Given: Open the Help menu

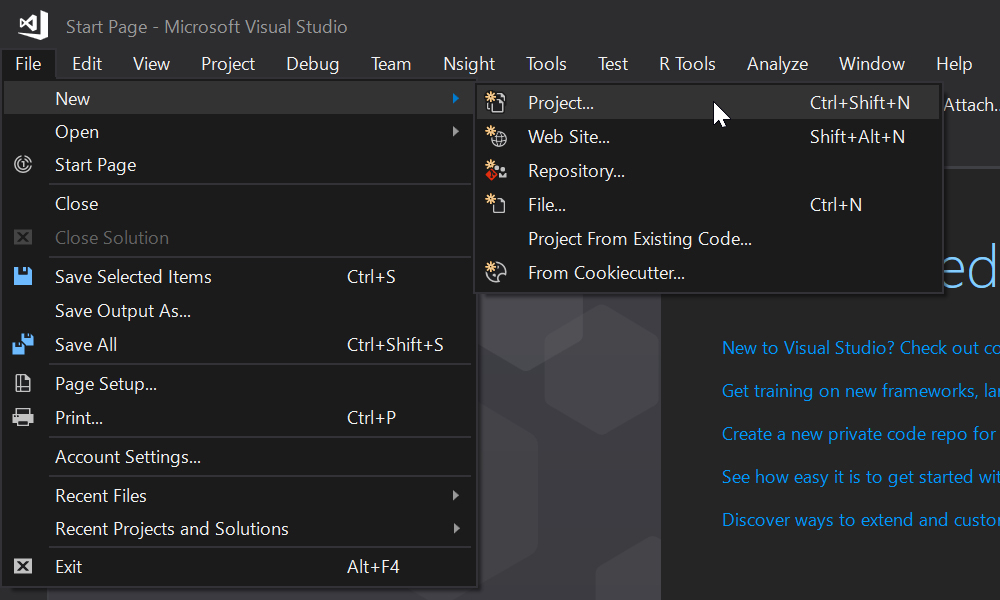Looking at the screenshot, I should (954, 64).
